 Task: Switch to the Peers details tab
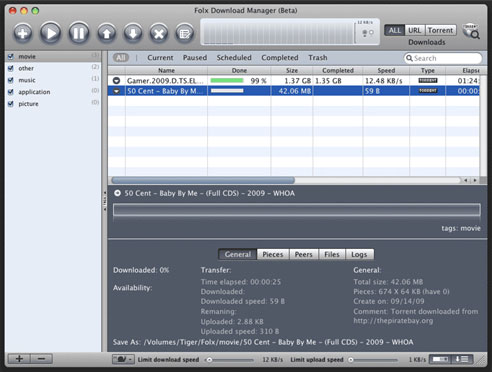pos(304,254)
